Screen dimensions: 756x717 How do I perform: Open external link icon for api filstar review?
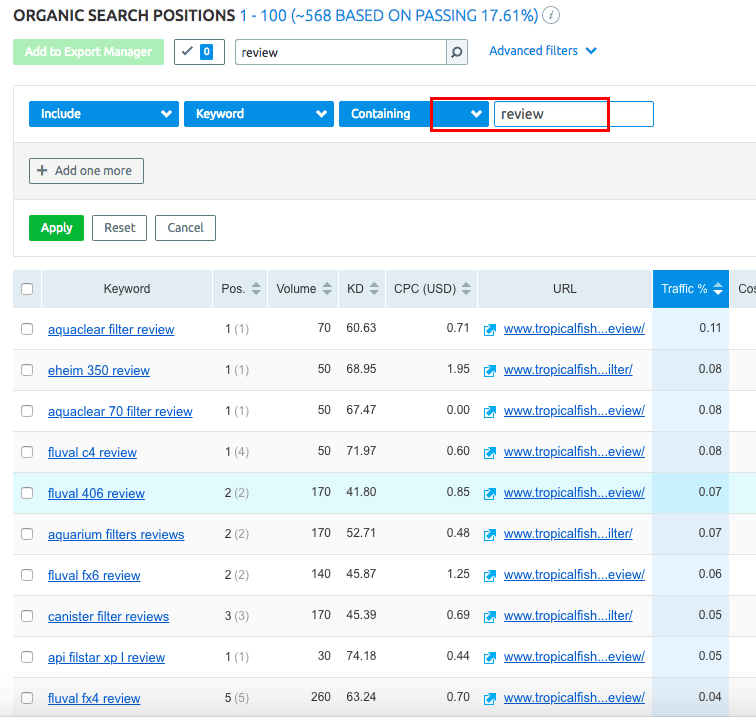(x=490, y=658)
